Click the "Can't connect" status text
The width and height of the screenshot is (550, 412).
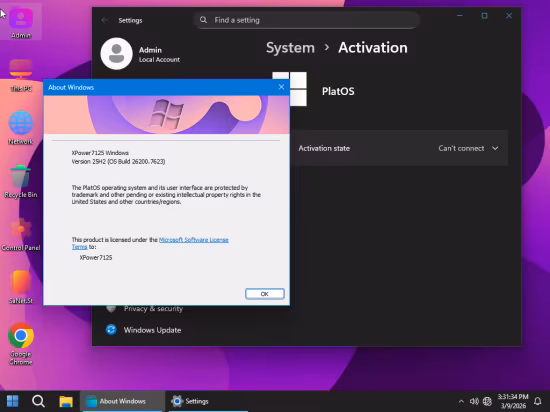click(461, 148)
